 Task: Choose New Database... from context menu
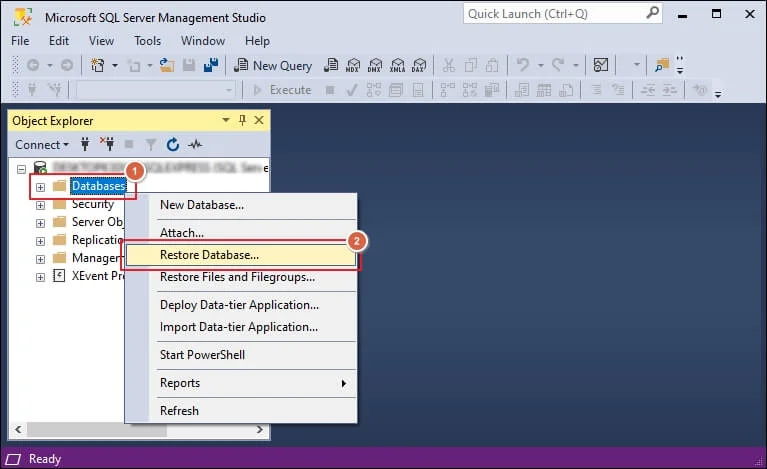(x=242, y=205)
